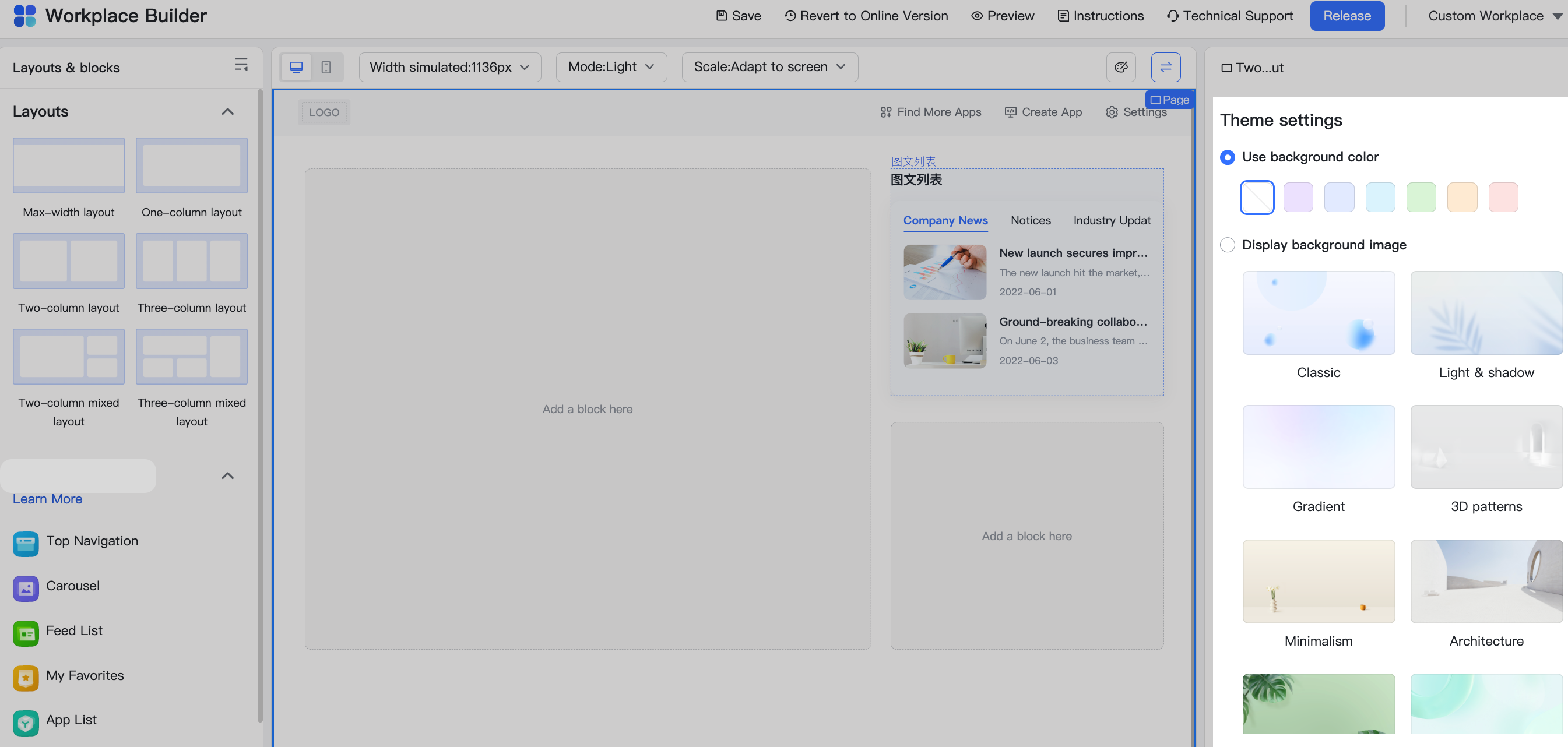Click Preview in top bar

1002,16
